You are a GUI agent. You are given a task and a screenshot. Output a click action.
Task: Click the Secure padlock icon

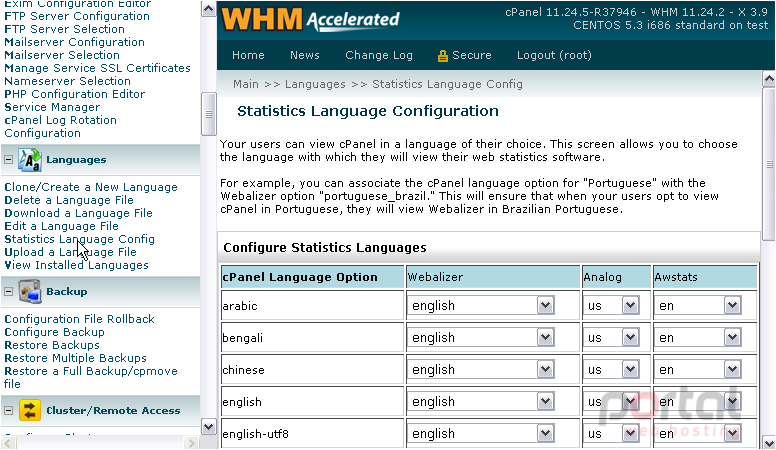pos(442,55)
